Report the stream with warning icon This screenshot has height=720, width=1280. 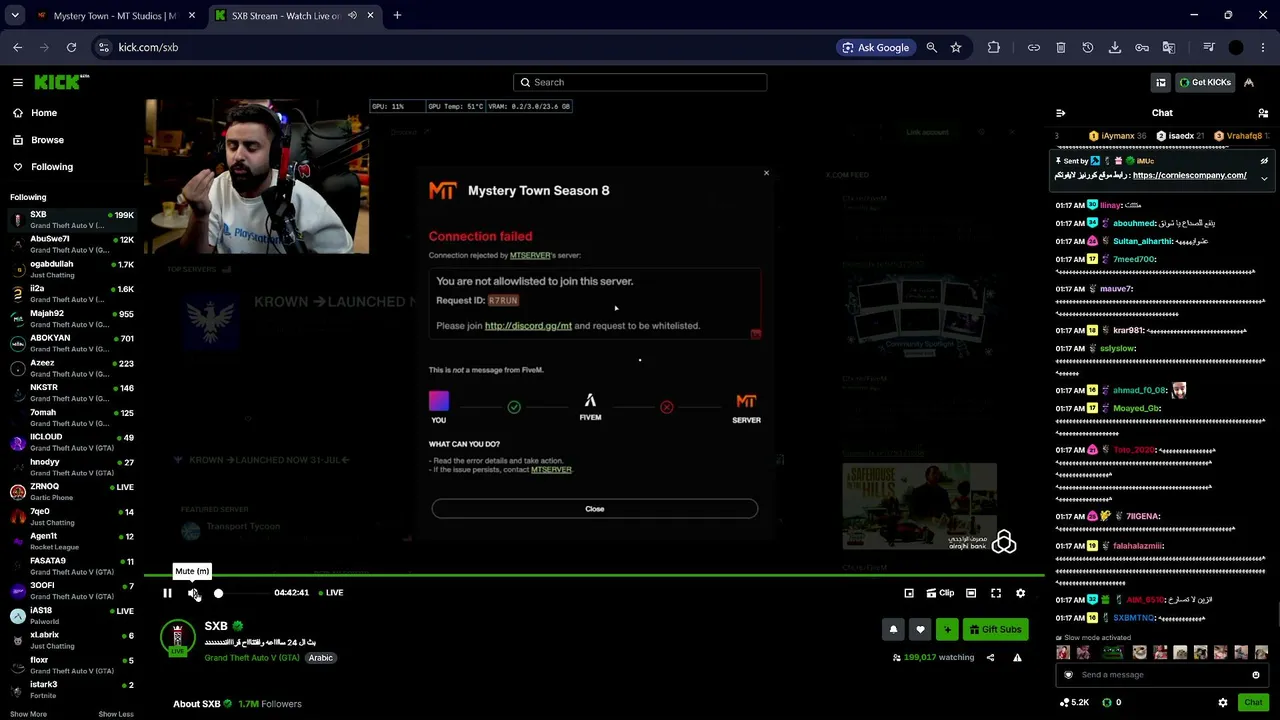click(x=1017, y=658)
